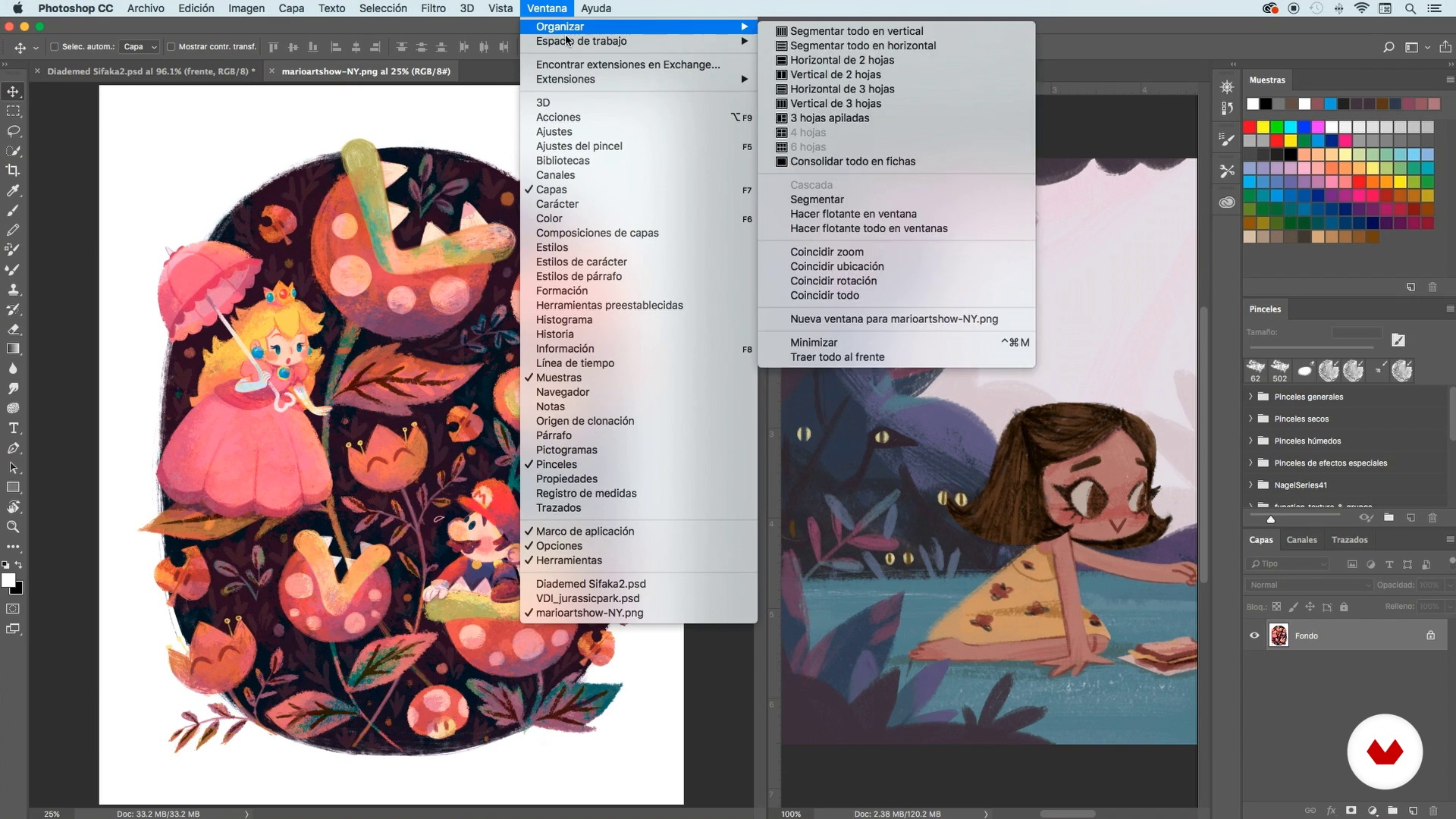Select the Gradient tool
Image resolution: width=1456 pixels, height=819 pixels.
(x=13, y=349)
